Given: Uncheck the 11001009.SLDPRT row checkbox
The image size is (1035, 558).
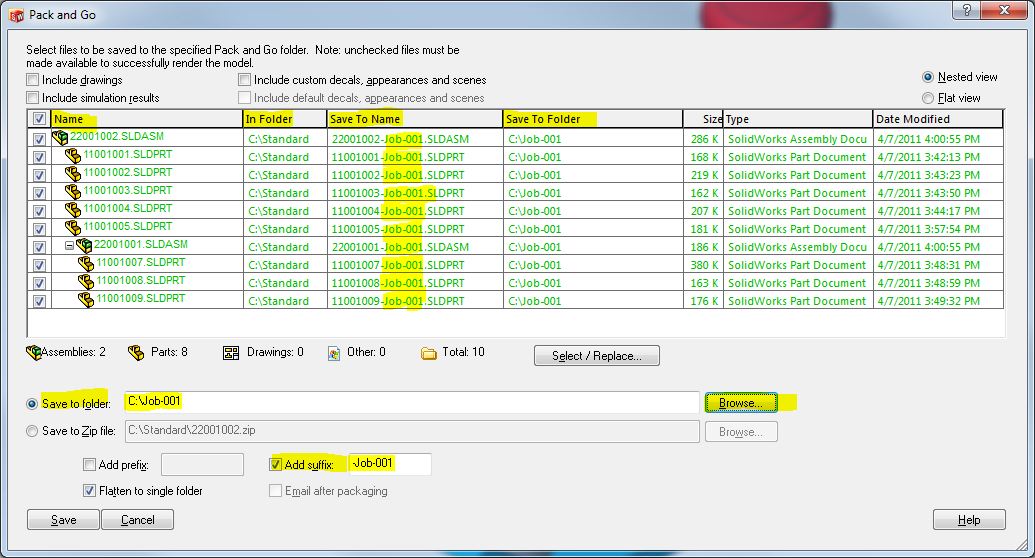Looking at the screenshot, I should pos(39,301).
